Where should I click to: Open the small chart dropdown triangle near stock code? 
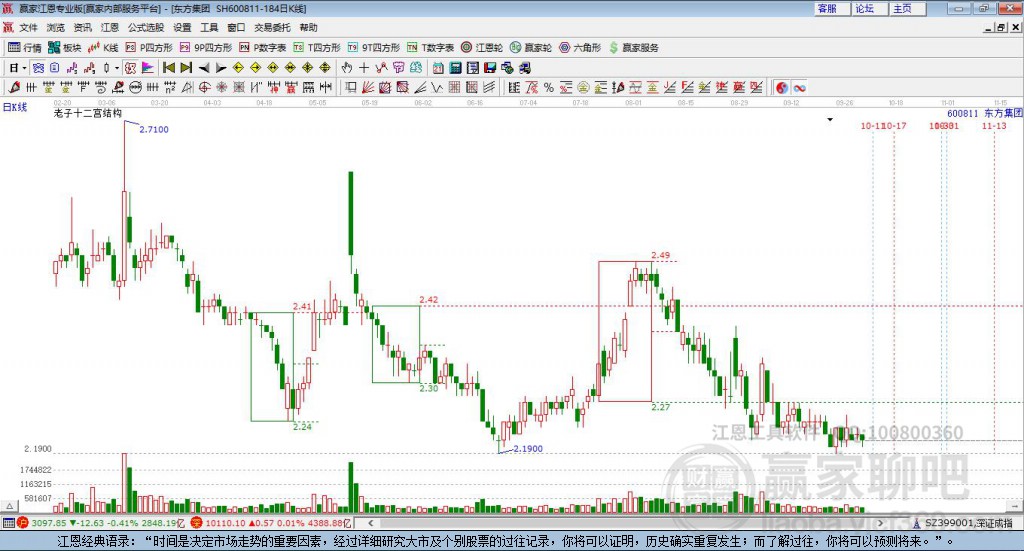830,119
